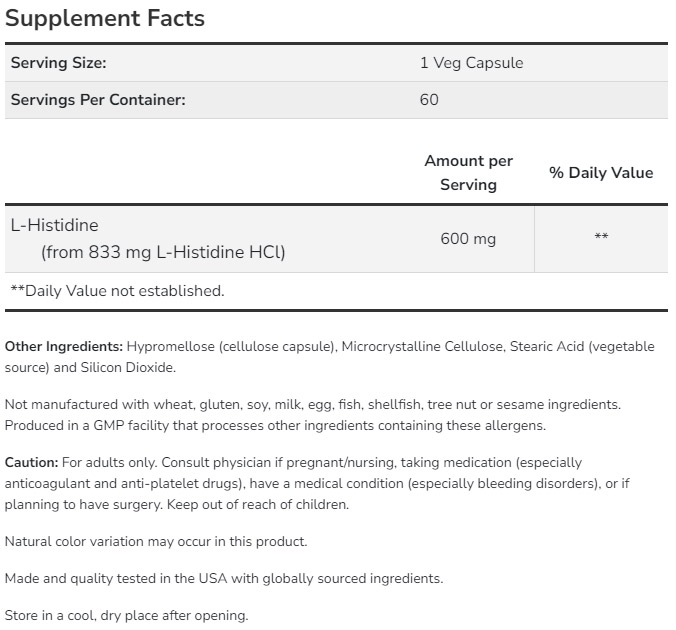Select the 1 Veg Capsule value
The width and height of the screenshot is (676, 630).
click(x=471, y=63)
